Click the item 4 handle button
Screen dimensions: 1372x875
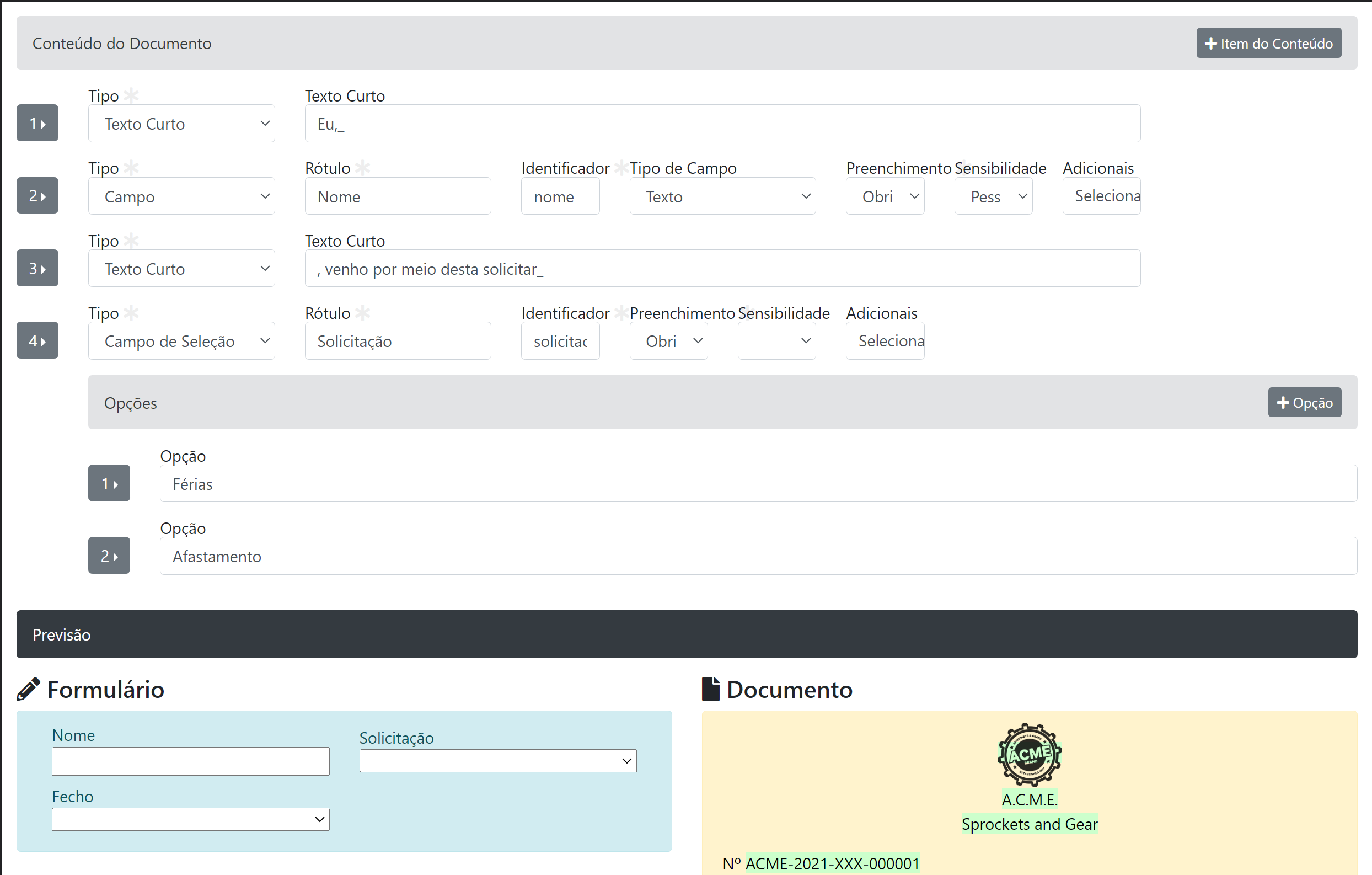click(x=37, y=340)
